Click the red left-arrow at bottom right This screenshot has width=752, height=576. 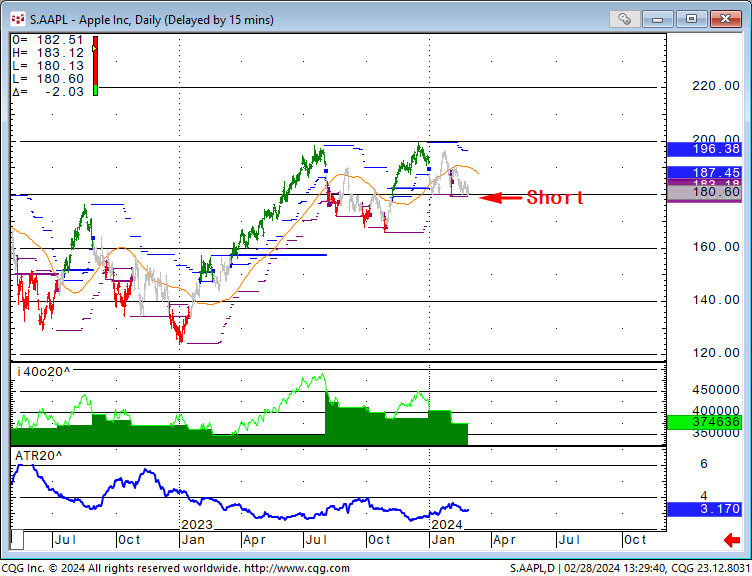732,540
